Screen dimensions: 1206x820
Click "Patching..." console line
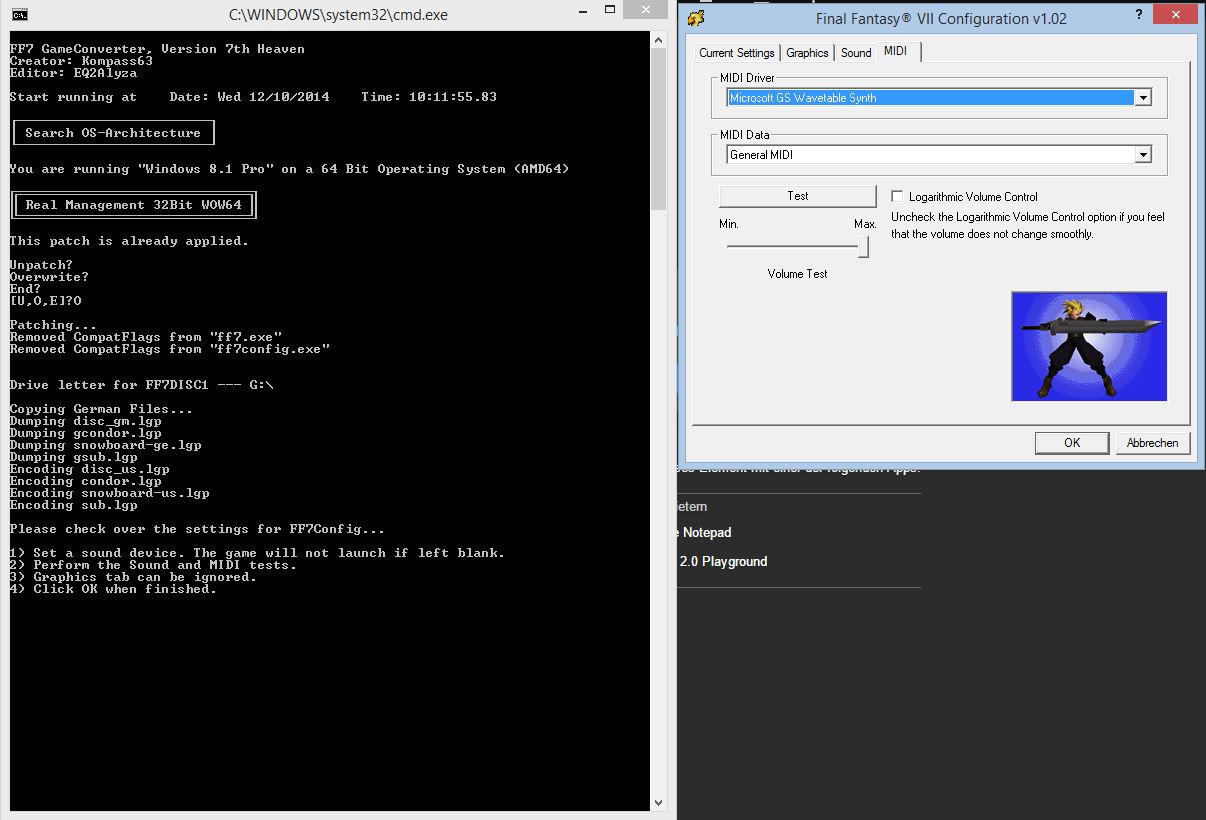tap(53, 325)
